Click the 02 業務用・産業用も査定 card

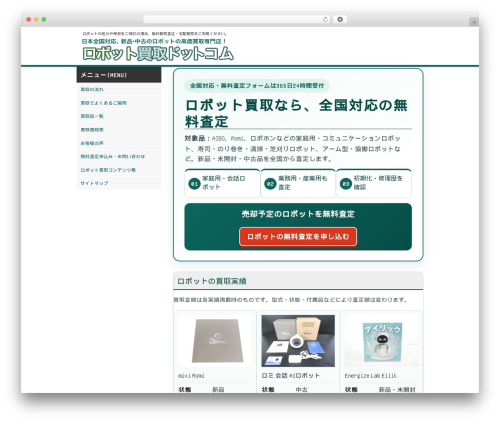298,183
